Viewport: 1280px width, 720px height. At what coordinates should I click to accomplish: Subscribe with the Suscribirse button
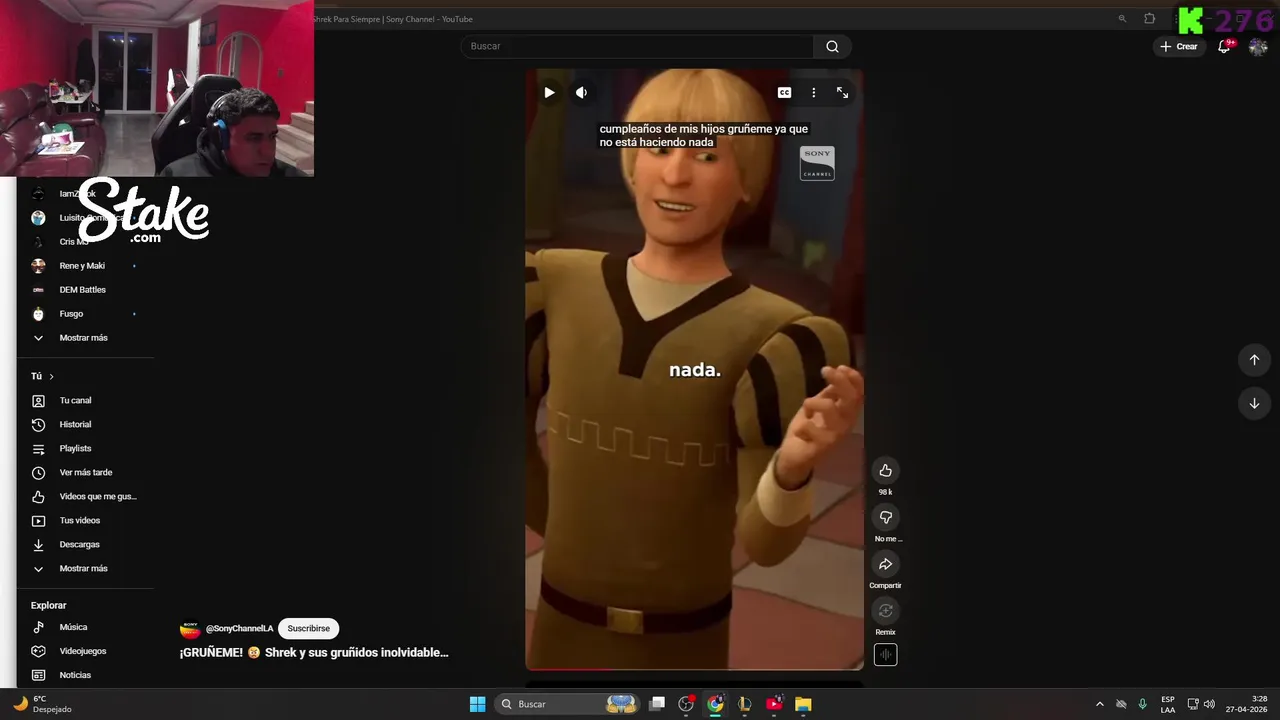tap(308, 628)
